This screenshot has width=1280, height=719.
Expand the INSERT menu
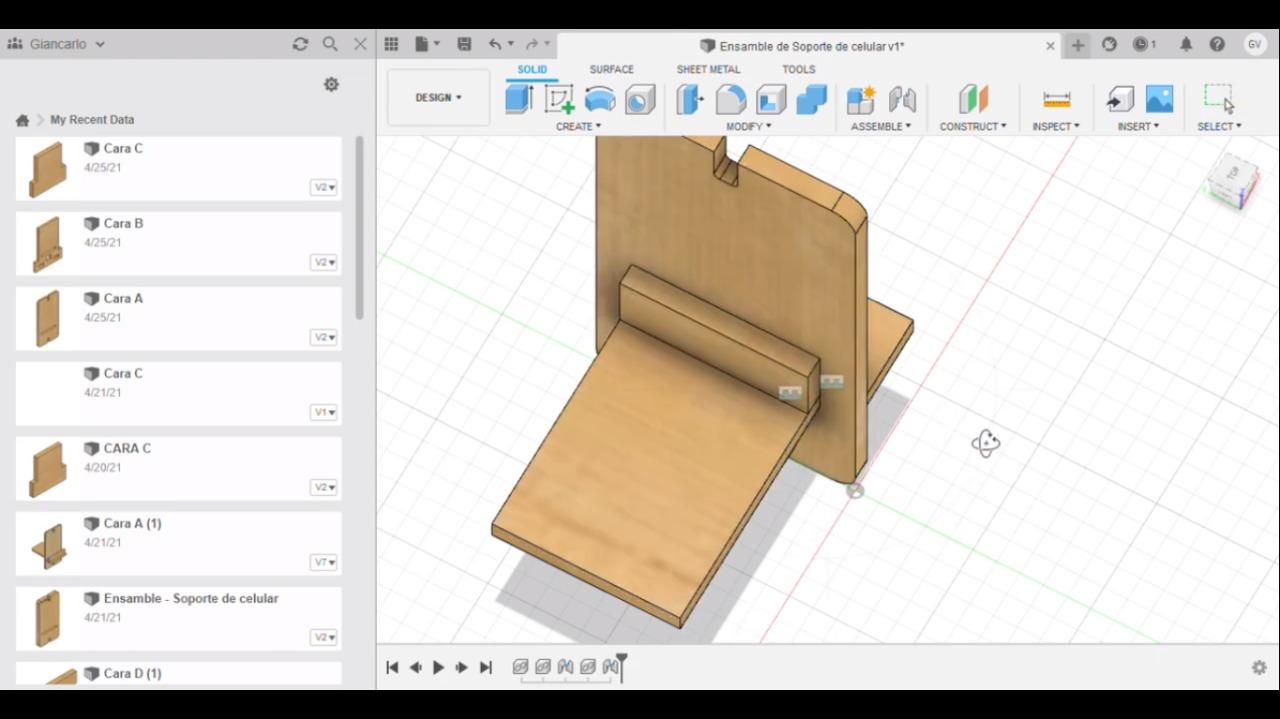pos(1139,126)
